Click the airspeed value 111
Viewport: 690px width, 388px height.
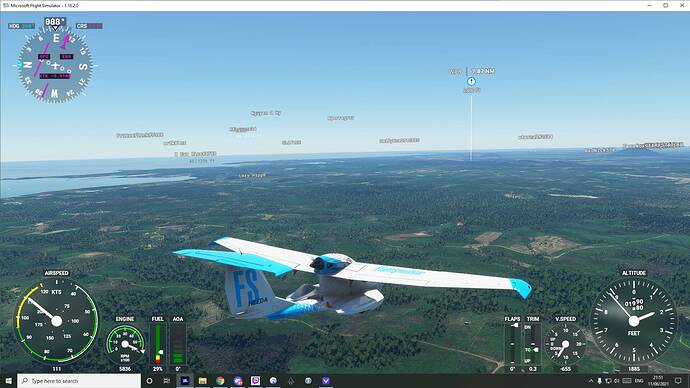tap(56, 369)
